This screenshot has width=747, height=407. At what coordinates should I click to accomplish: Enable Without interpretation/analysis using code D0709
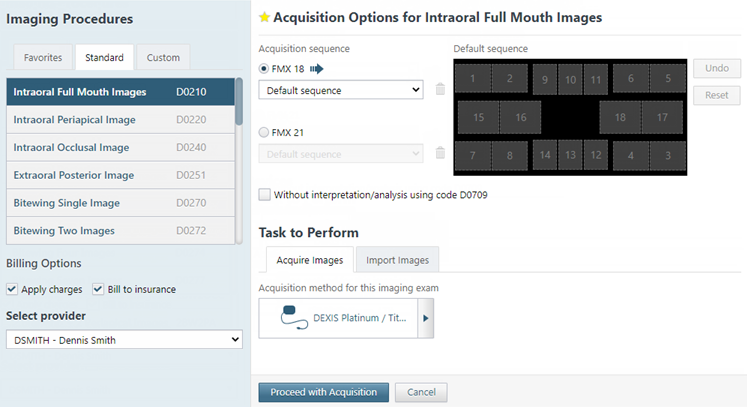[265, 195]
